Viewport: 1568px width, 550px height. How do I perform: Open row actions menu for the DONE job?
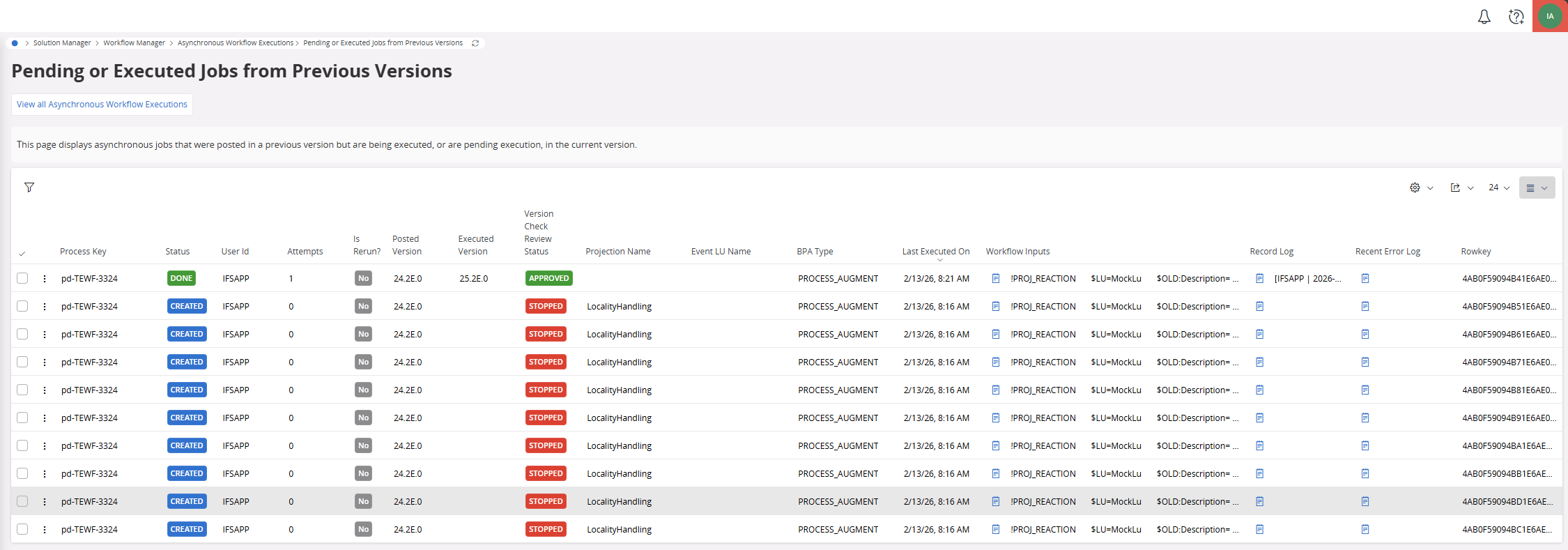(45, 278)
